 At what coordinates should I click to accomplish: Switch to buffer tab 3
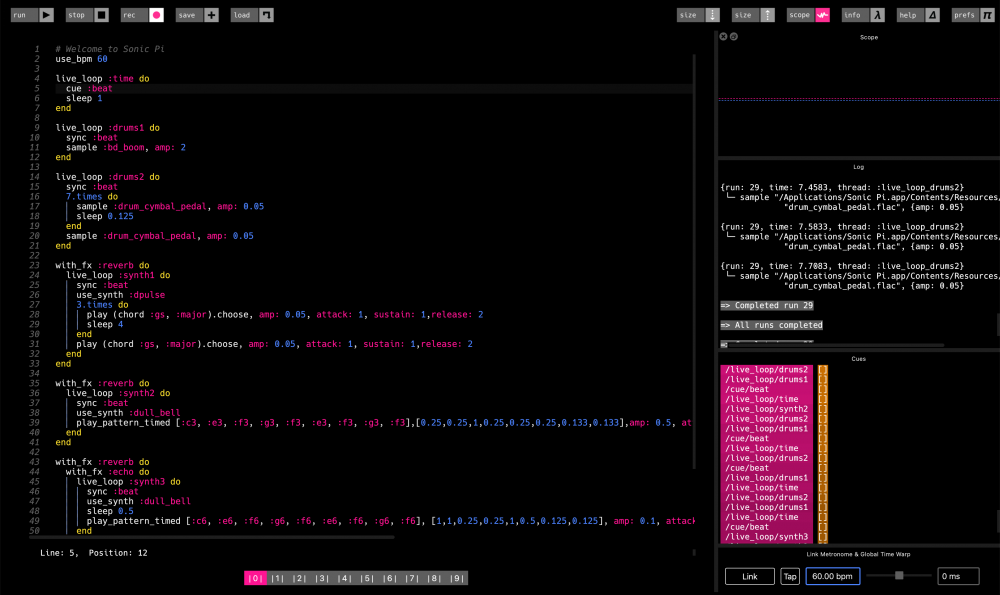click(322, 578)
